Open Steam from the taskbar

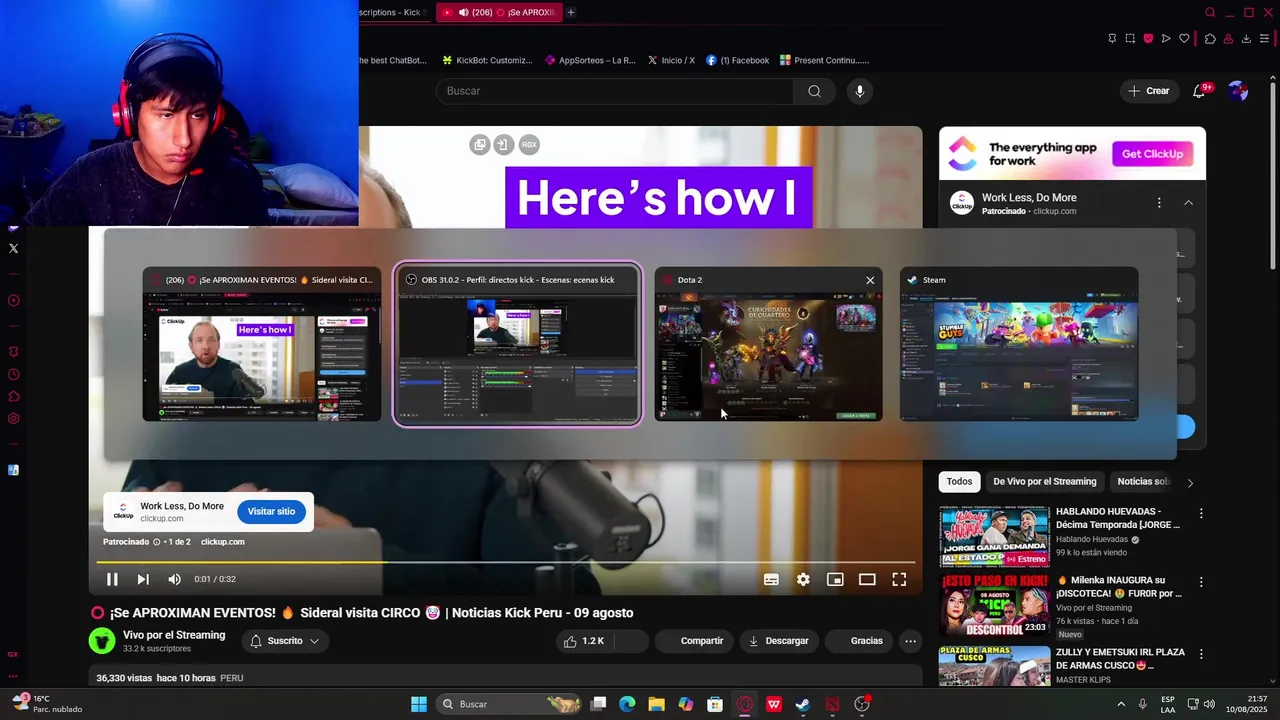(x=802, y=704)
